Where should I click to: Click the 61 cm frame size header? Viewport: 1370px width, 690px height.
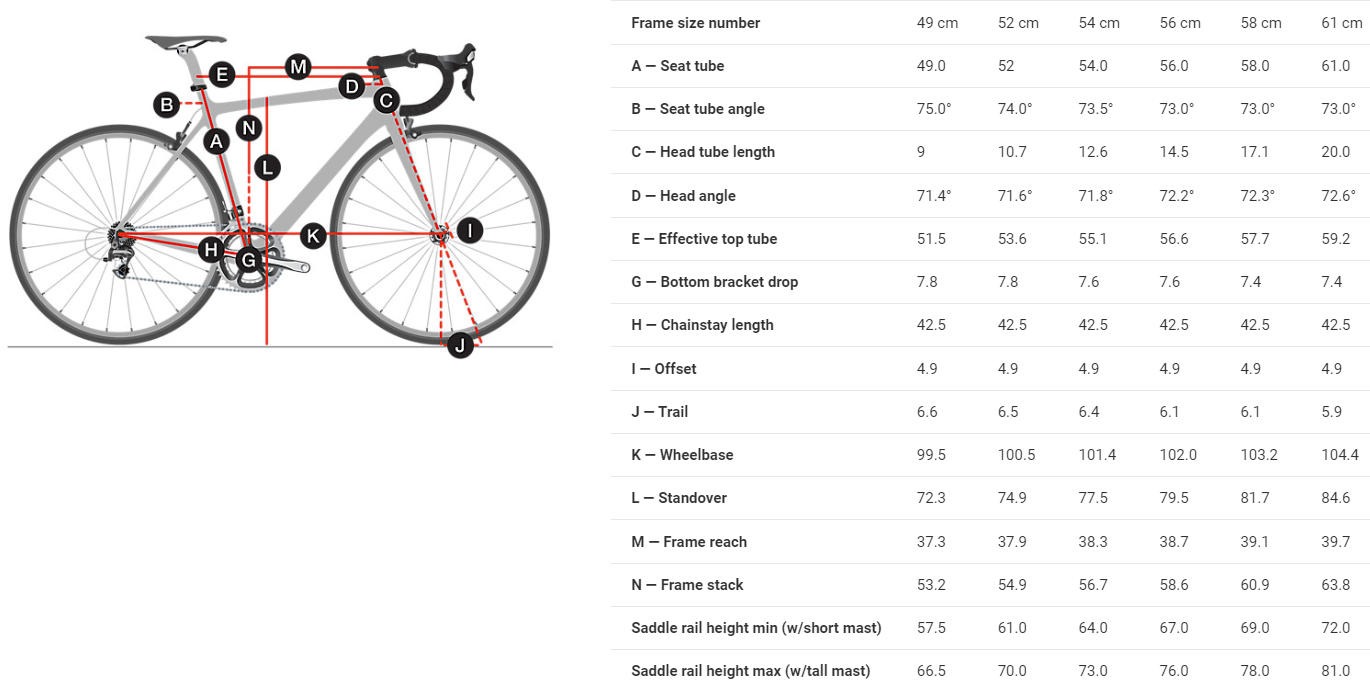click(1341, 23)
